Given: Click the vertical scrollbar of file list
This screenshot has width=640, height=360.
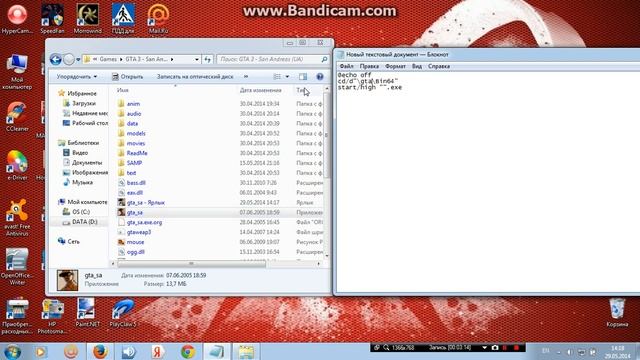Looking at the screenshot, I should click(327, 135).
